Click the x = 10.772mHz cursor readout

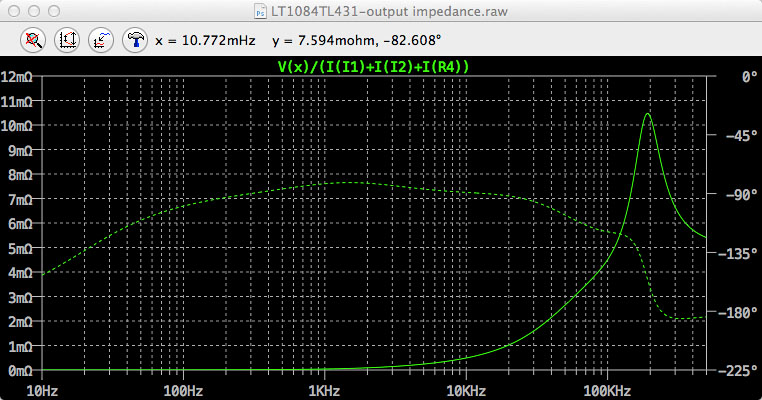[205, 40]
